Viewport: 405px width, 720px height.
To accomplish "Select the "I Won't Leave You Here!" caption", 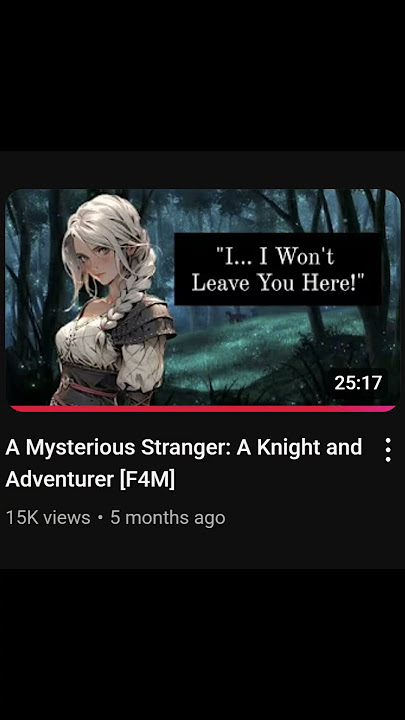I will [274, 270].
